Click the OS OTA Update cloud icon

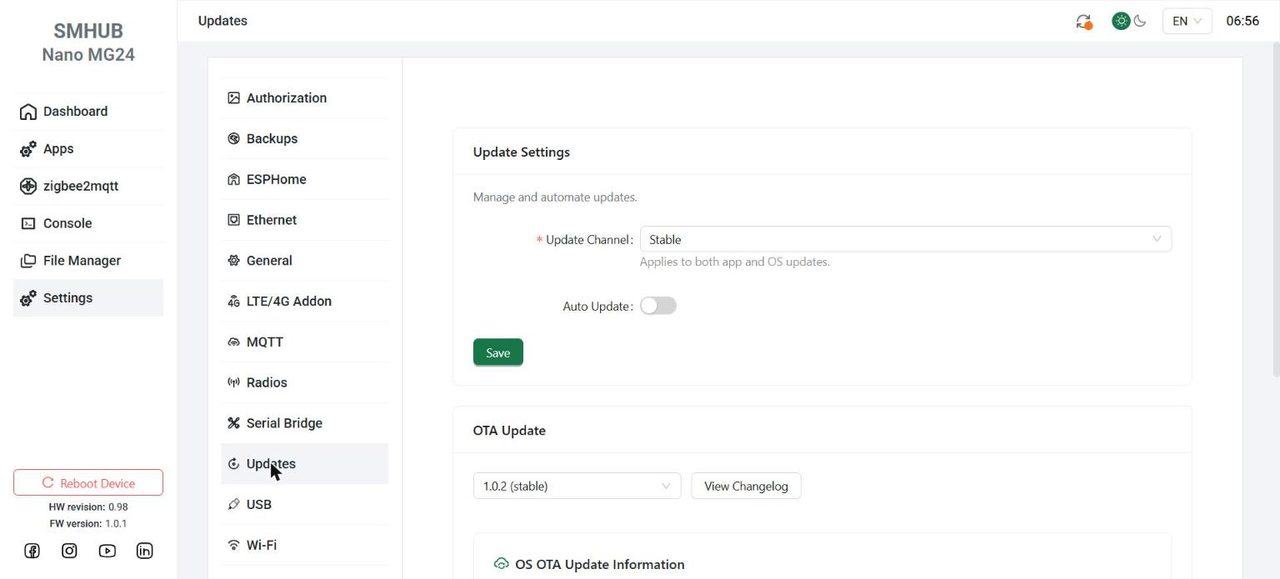click(502, 564)
